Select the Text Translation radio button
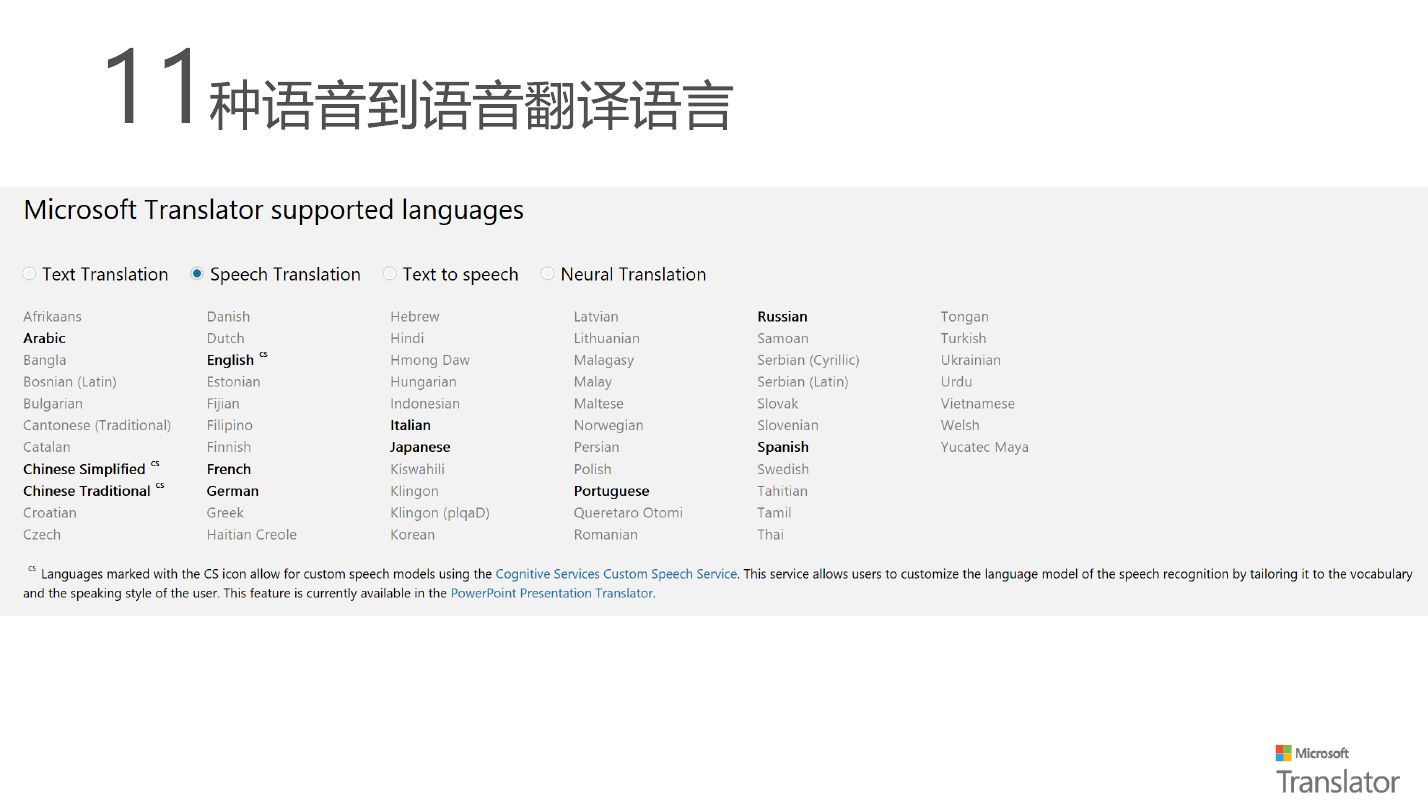 pos(30,274)
